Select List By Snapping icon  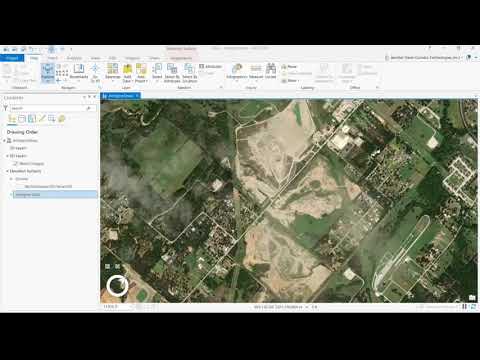click(x=52, y=118)
